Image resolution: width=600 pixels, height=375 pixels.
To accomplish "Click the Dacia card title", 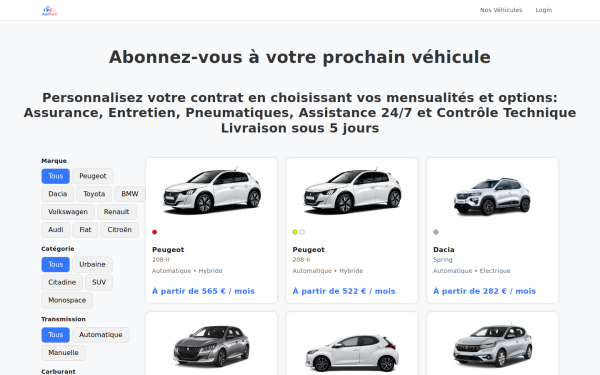I will (443, 249).
